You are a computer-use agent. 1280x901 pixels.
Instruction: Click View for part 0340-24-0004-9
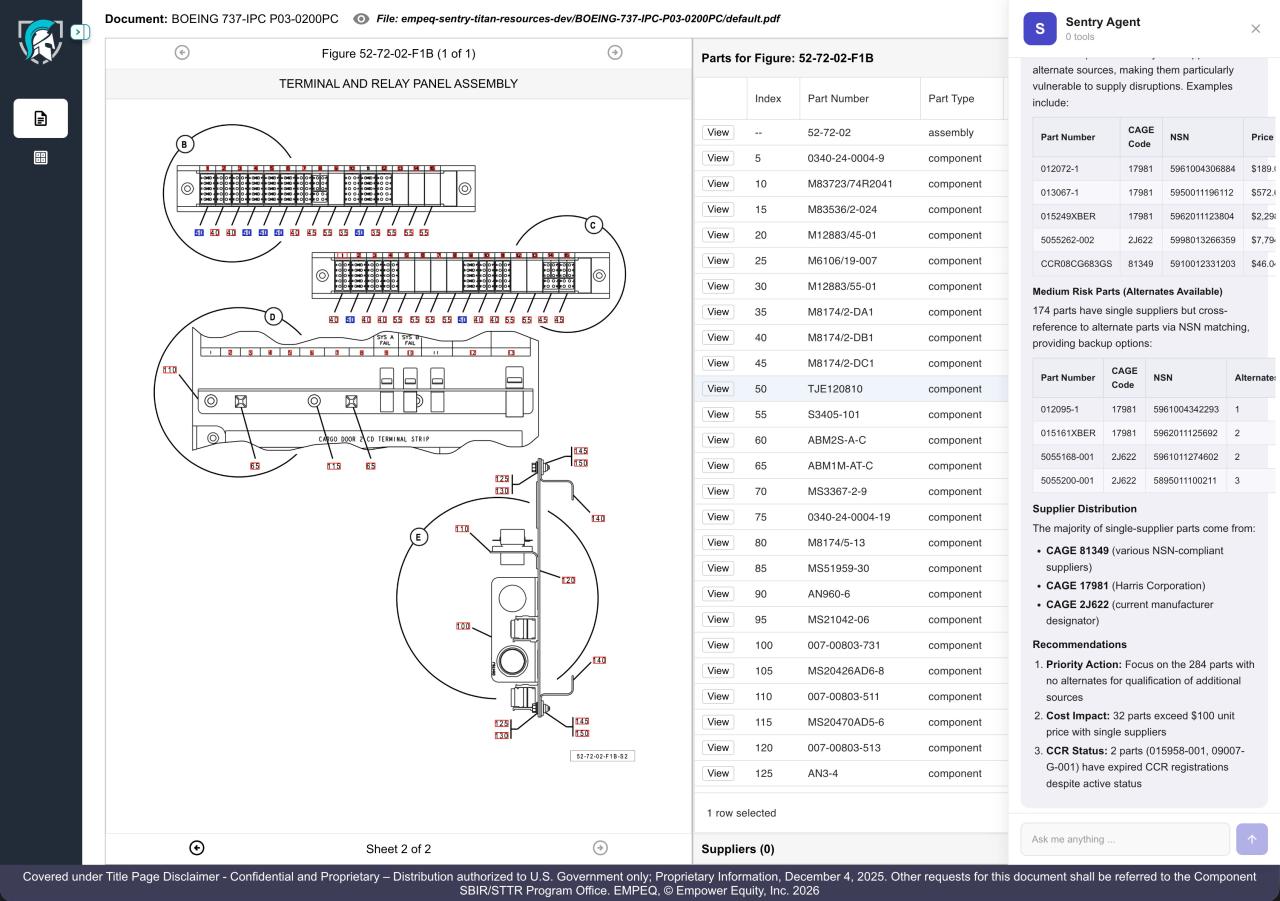717,158
